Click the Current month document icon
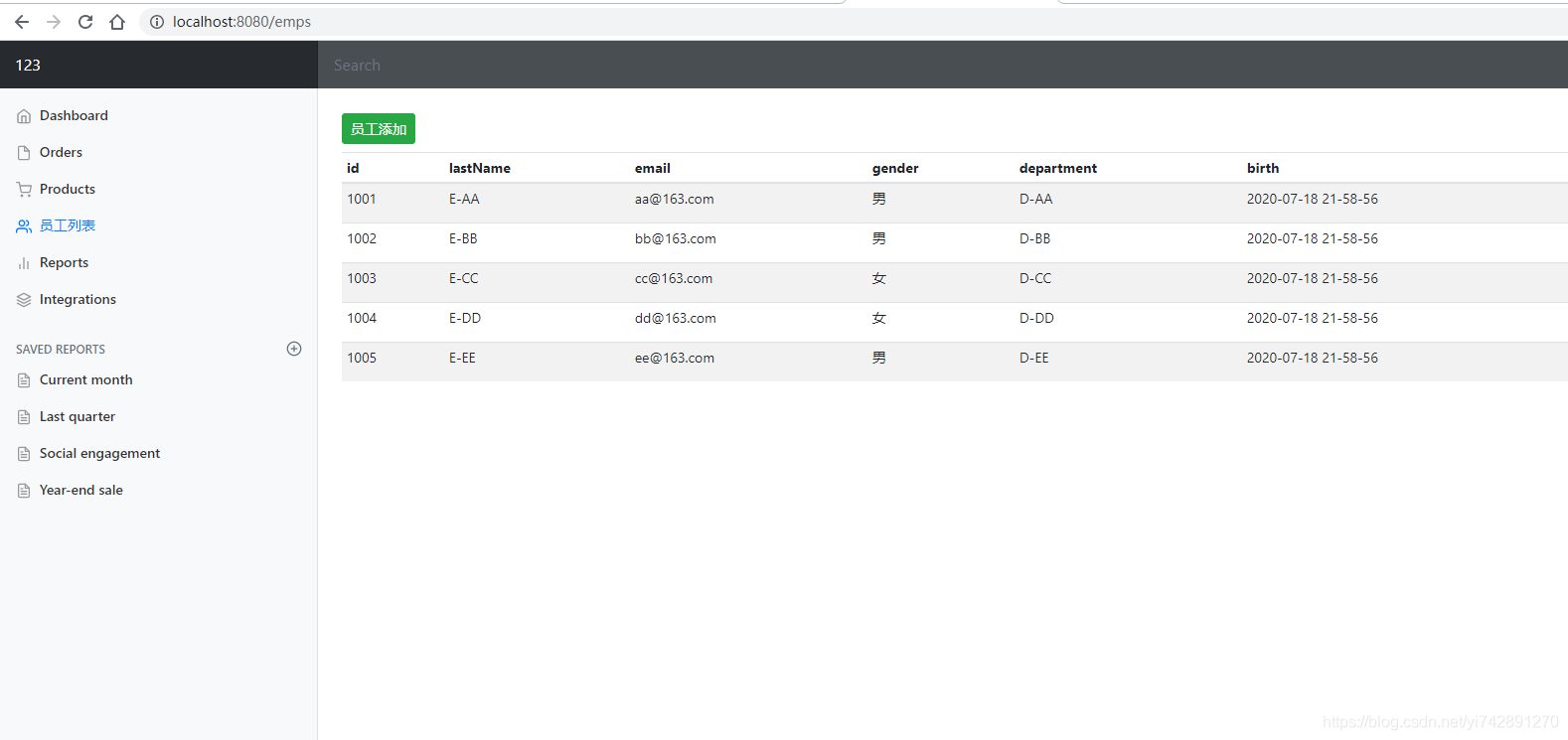1568x740 pixels. point(24,380)
